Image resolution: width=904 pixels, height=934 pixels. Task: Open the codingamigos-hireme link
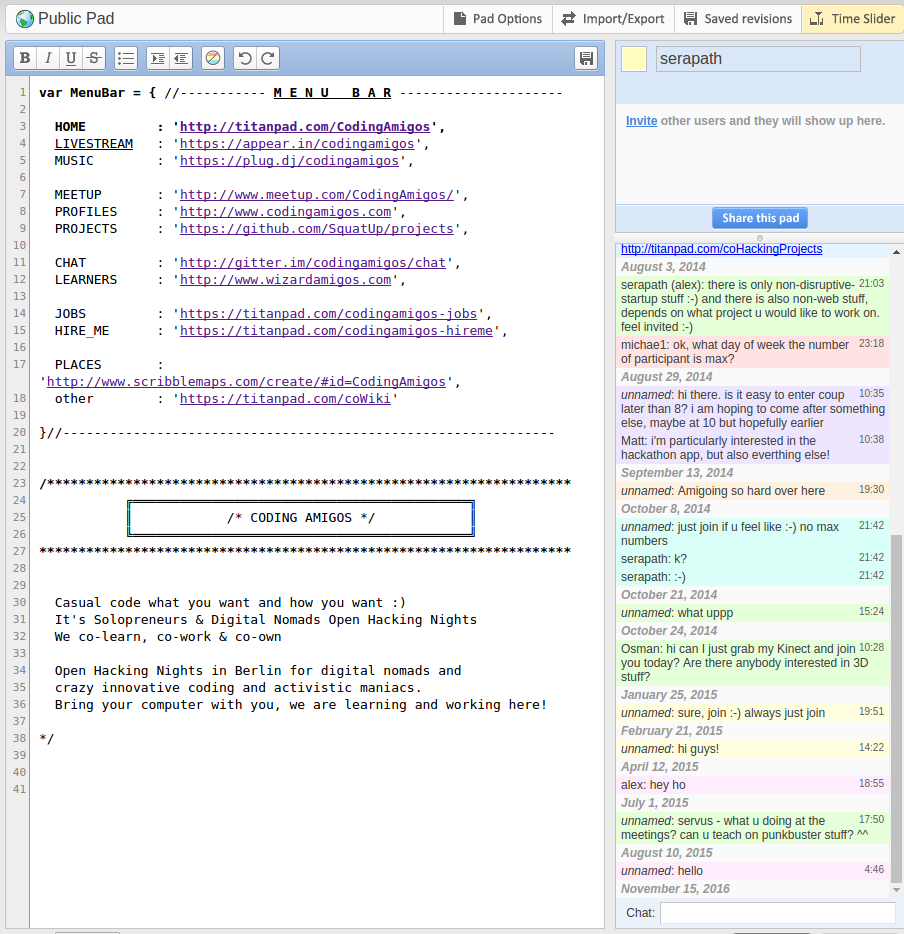click(336, 331)
